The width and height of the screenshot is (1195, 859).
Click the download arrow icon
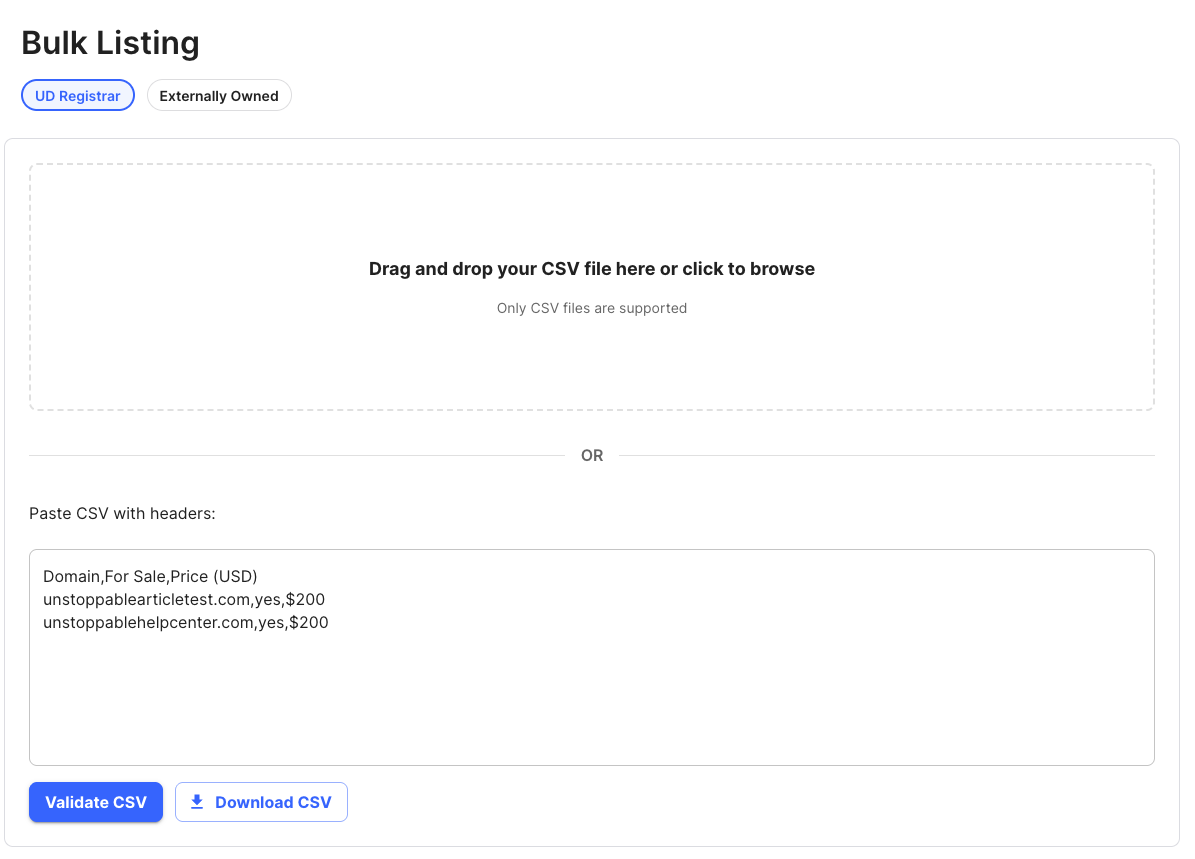pos(197,802)
